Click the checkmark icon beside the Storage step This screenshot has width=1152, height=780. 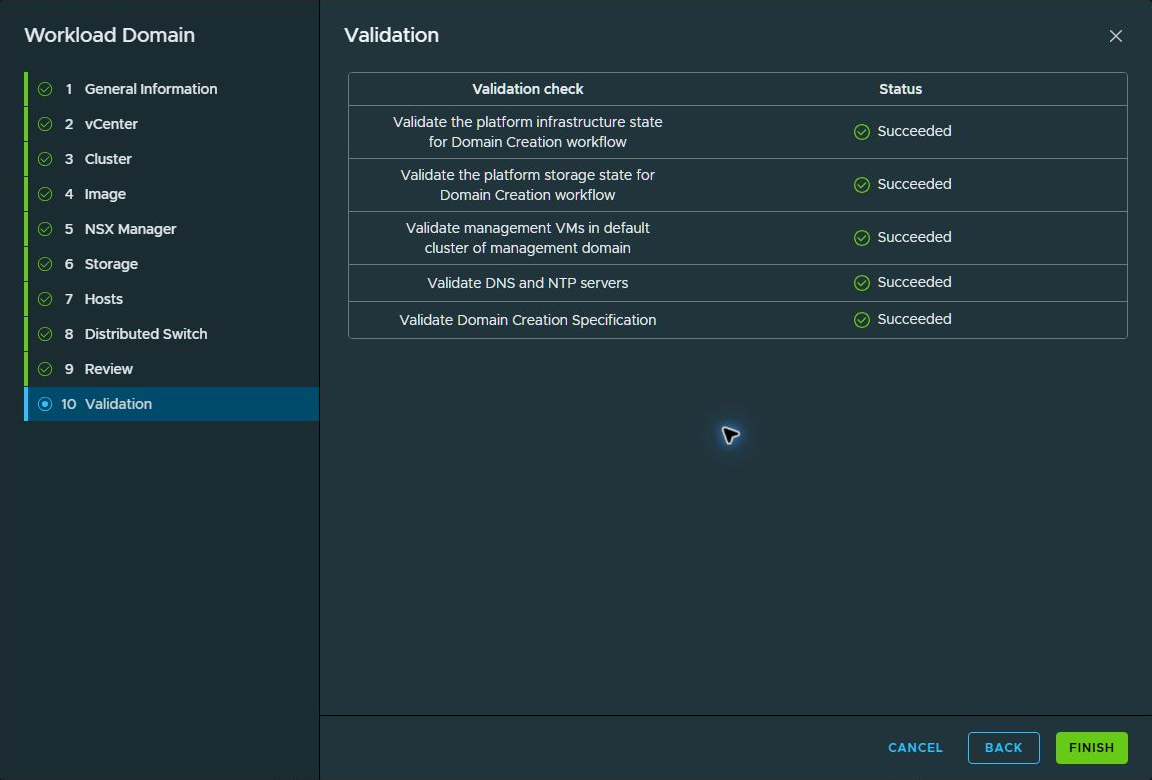click(x=45, y=264)
